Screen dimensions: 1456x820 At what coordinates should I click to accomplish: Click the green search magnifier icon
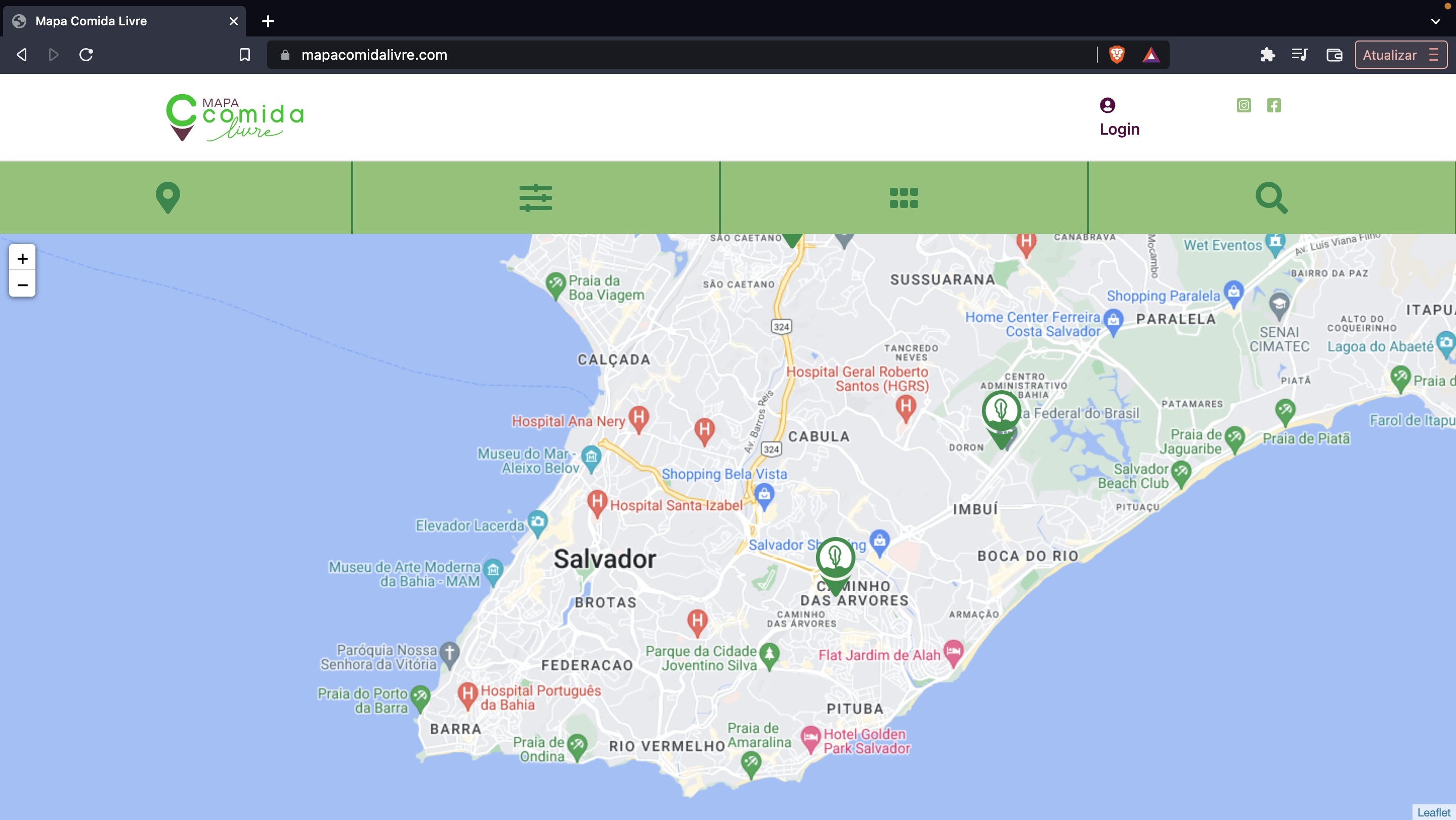tap(1271, 197)
